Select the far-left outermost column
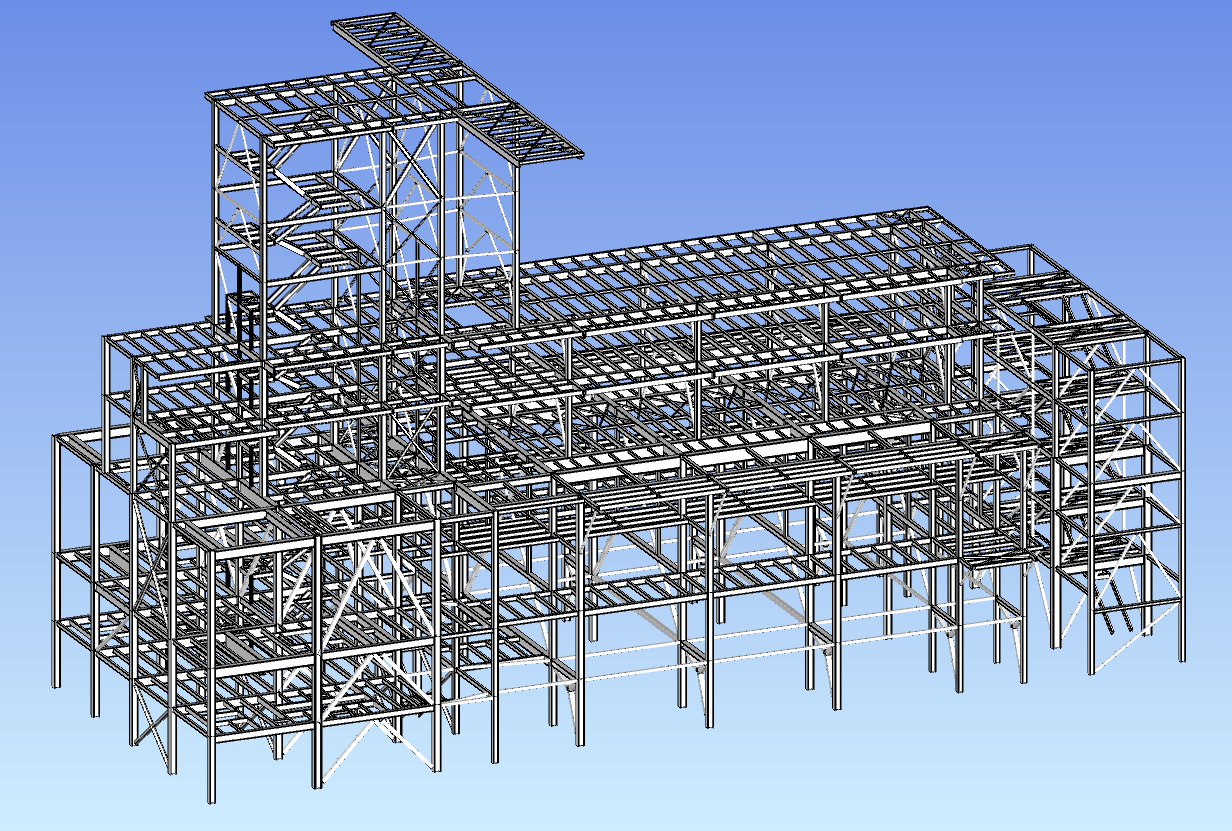This screenshot has width=1232, height=831. click(56, 560)
